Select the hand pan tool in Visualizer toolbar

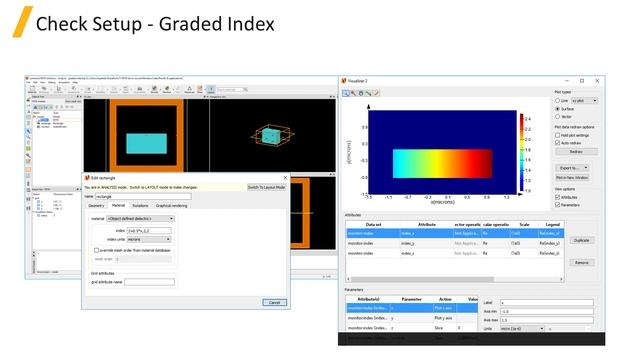coord(361,93)
